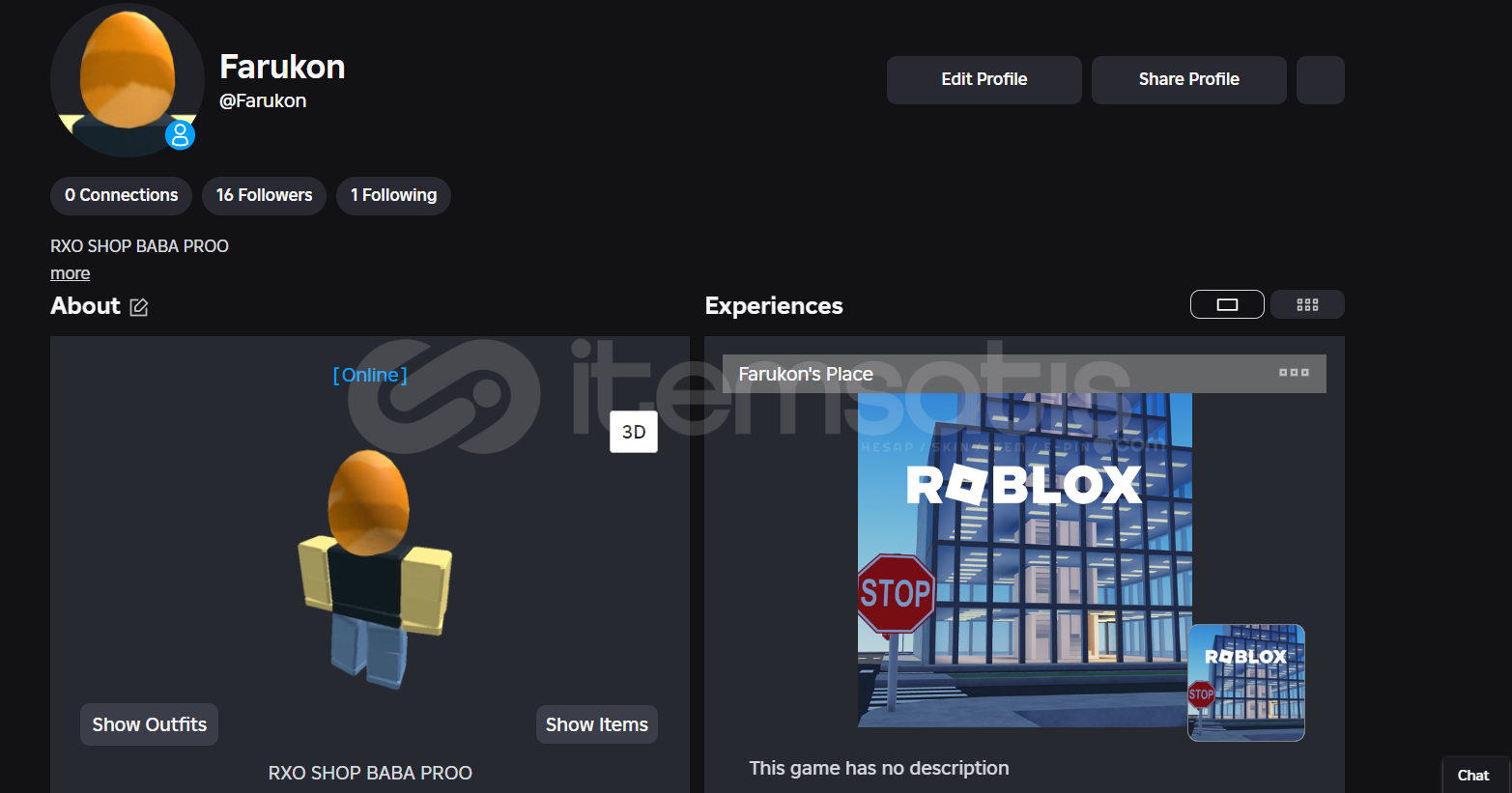
Task: Open the large Roblox experience image
Action: click(1025, 560)
